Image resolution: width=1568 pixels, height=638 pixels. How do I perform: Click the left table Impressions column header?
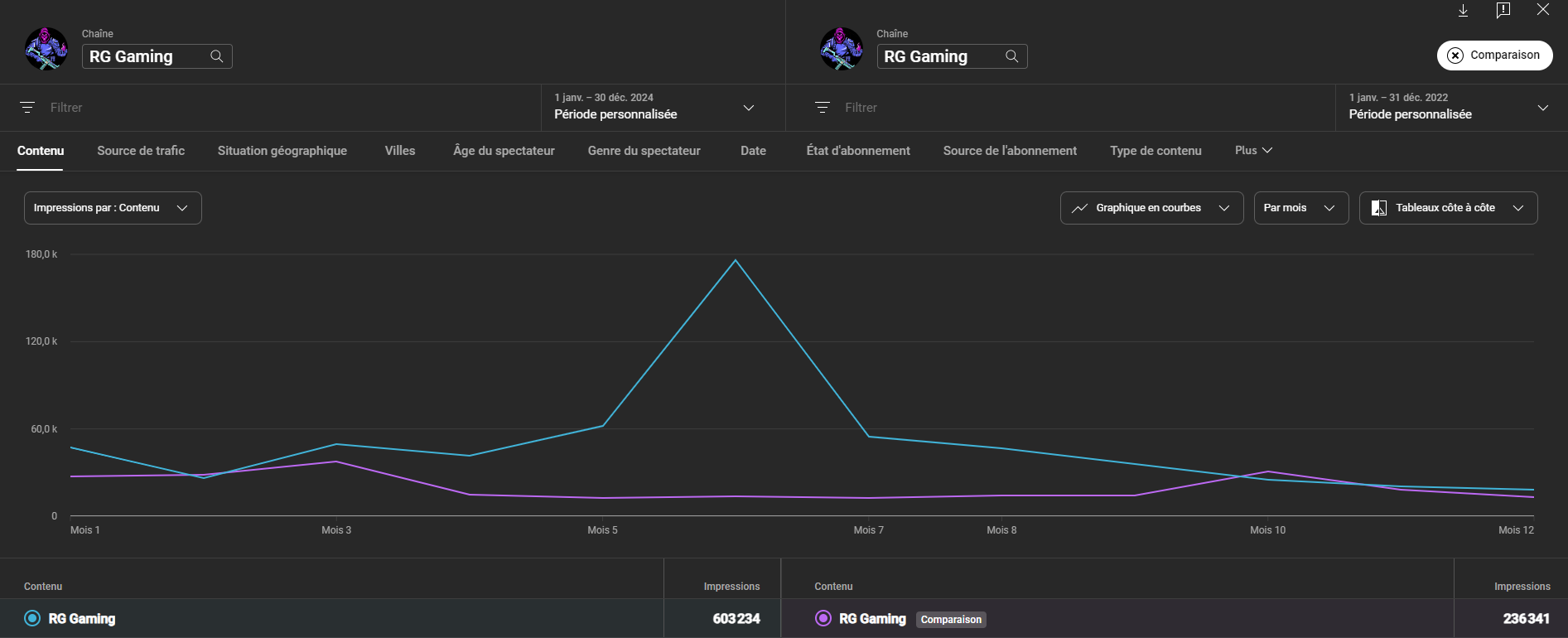pos(731,587)
